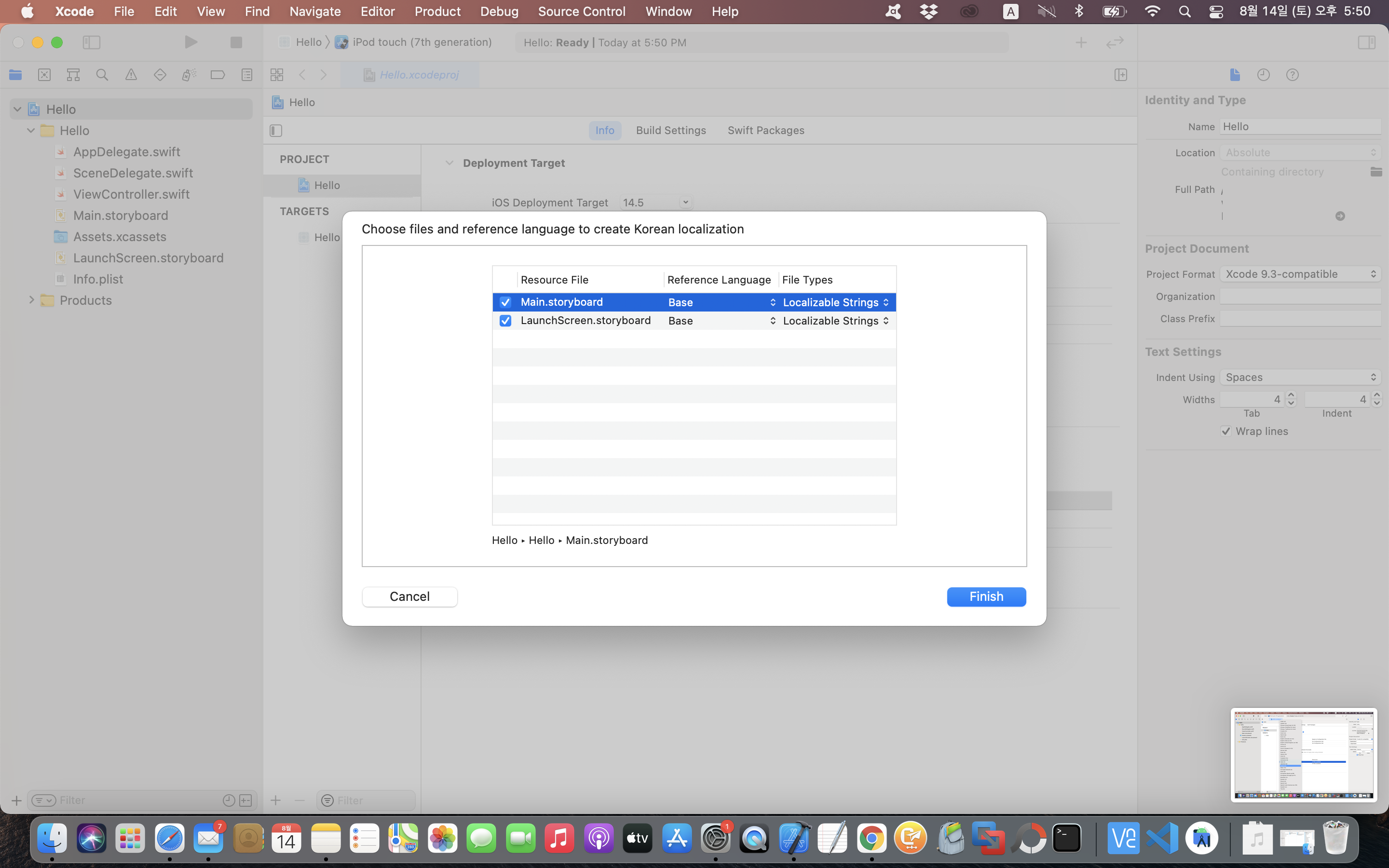
Task: Open File Types dropdown for Main.storyboard
Action: tap(836, 302)
